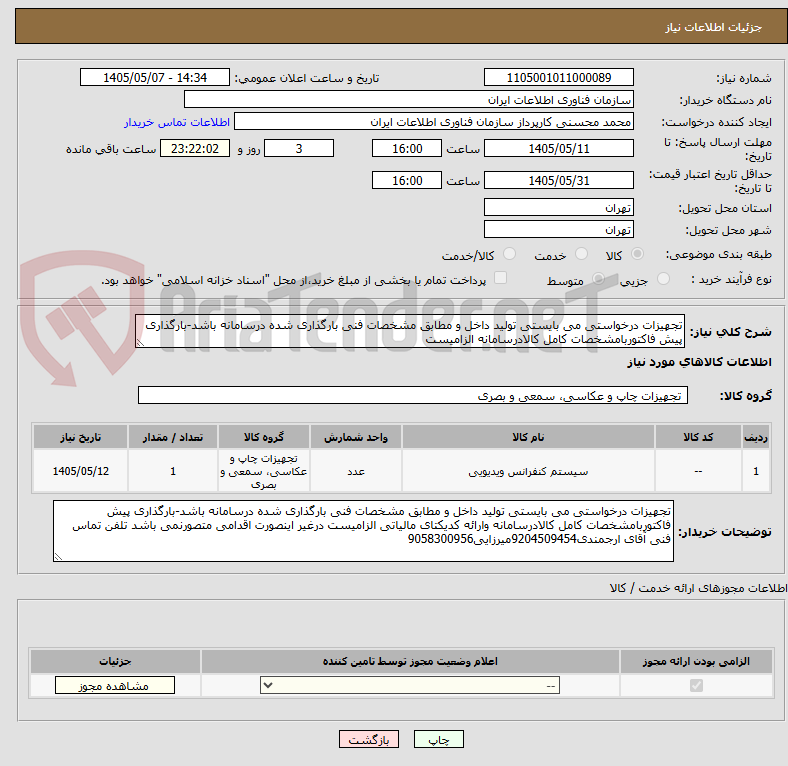Image resolution: width=788 pixels, height=766 pixels.
Task: Click the شماره نیاز field 1105001011000089
Action: coord(558,78)
